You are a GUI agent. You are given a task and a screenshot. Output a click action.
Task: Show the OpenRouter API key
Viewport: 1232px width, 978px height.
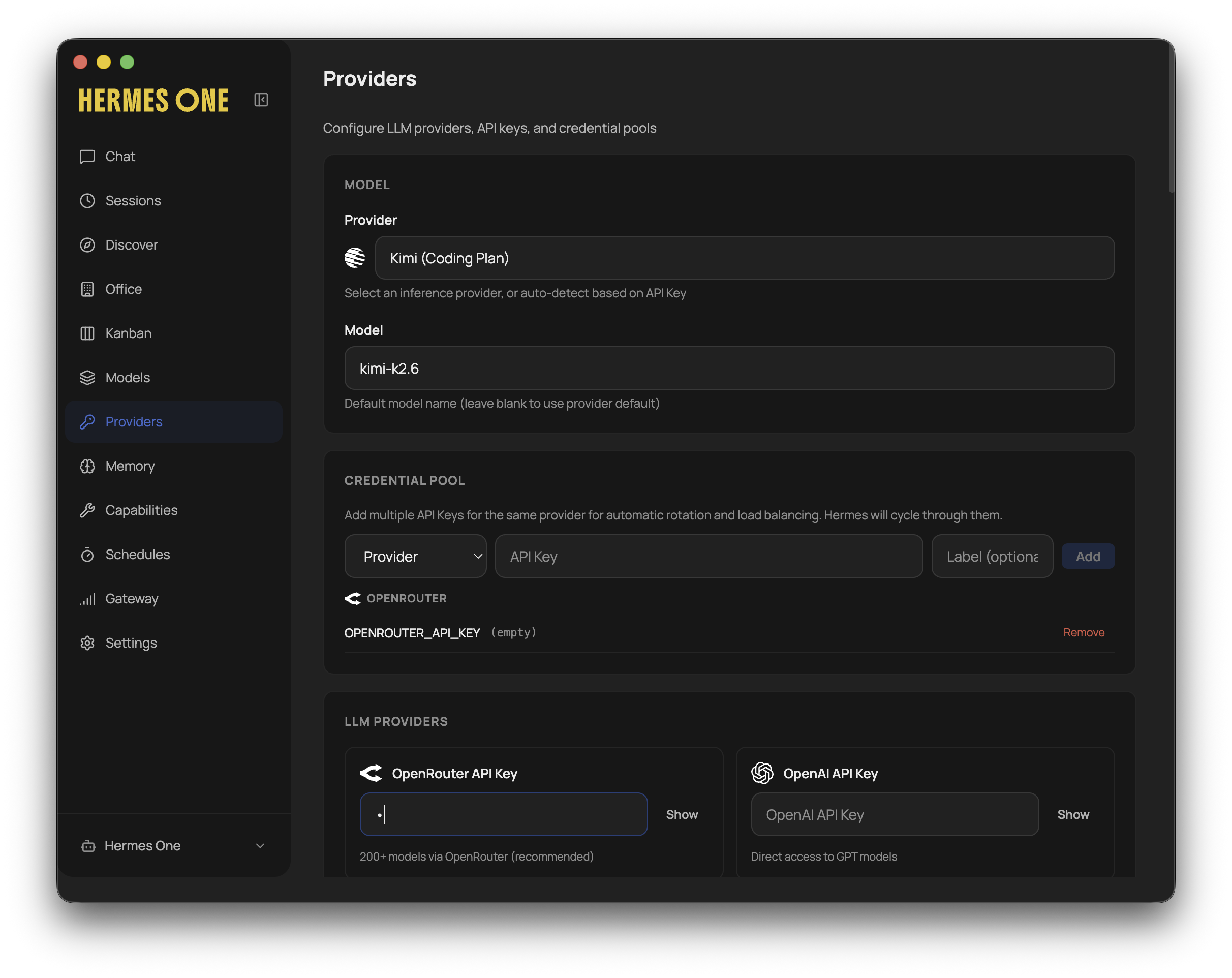pyautogui.click(x=682, y=814)
